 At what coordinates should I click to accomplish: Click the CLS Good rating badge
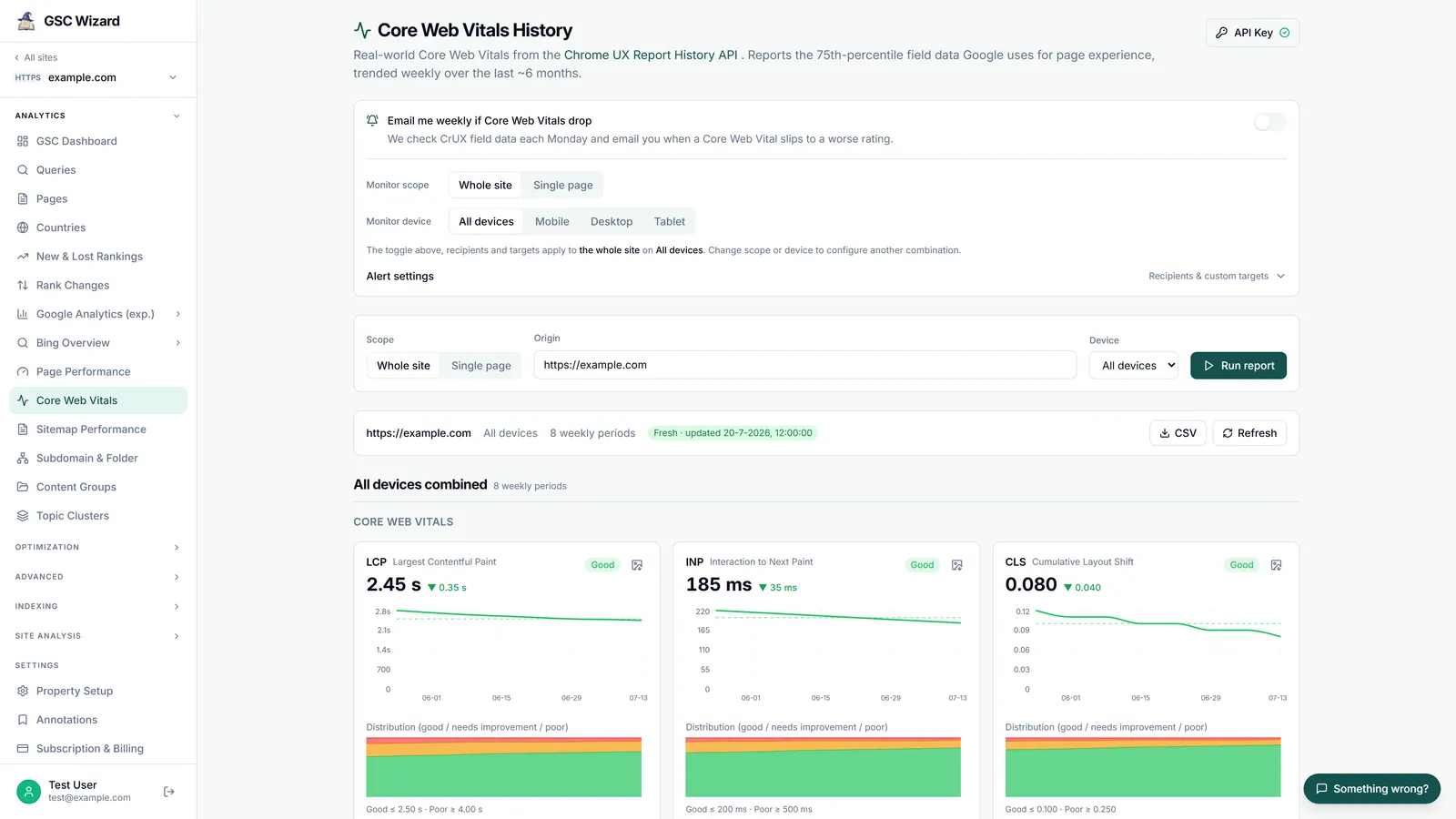[x=1241, y=565]
